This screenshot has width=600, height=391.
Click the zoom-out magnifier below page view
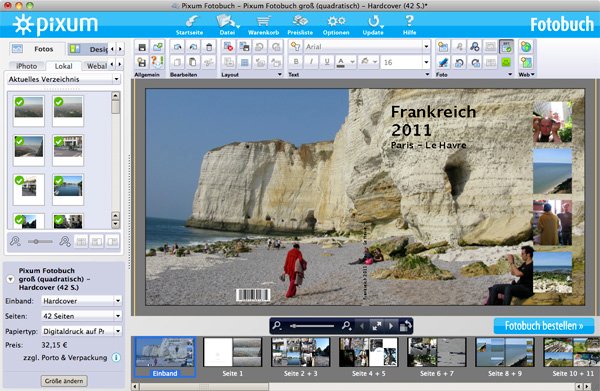coord(278,326)
